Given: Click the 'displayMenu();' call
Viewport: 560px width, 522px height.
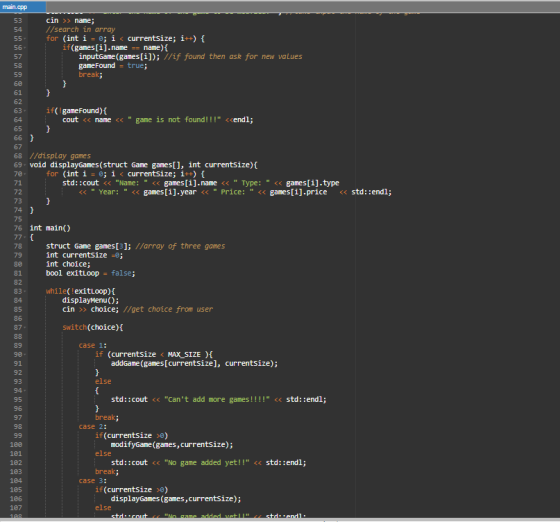Looking at the screenshot, I should pos(90,300).
